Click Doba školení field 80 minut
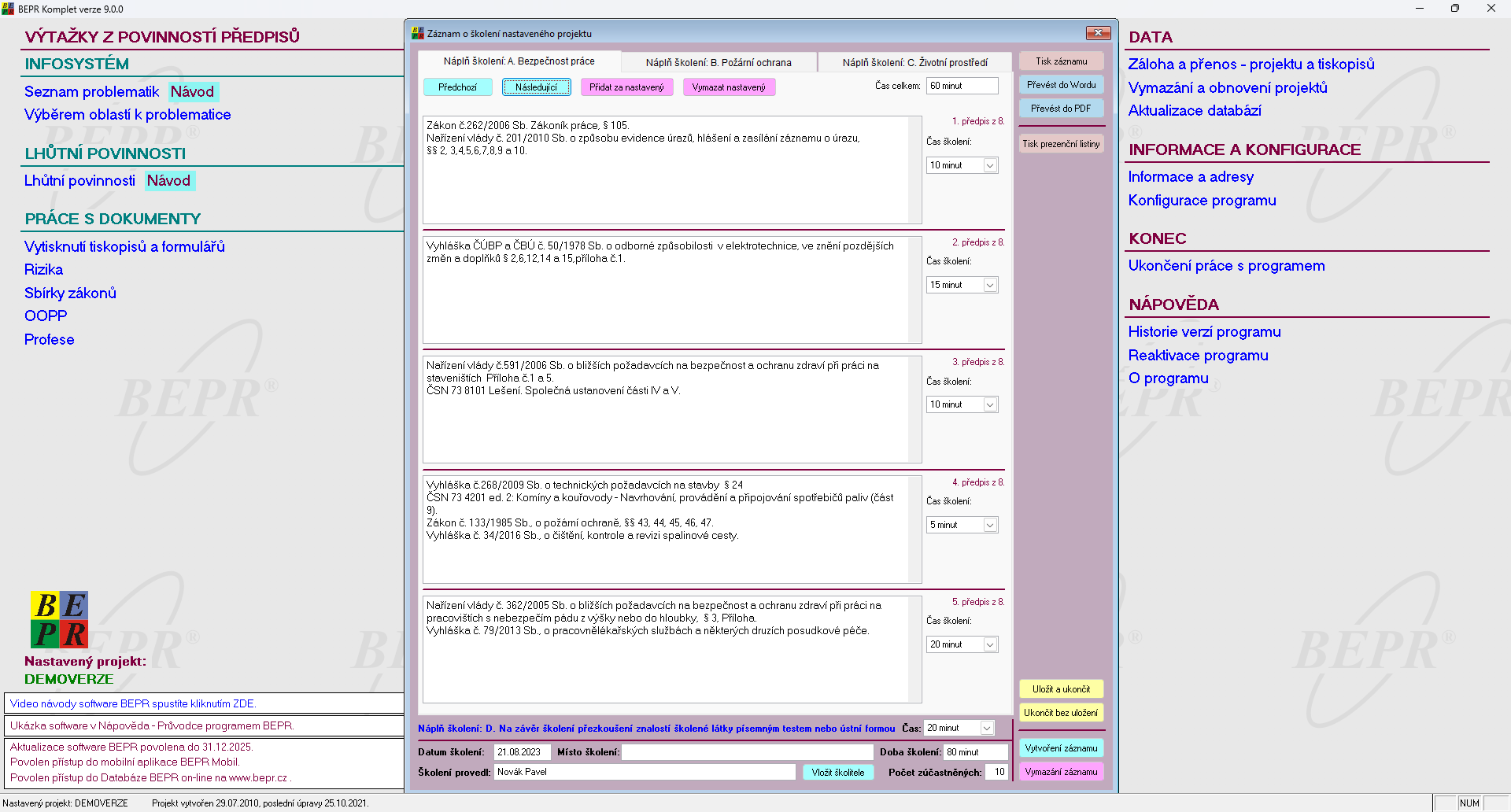 (x=976, y=752)
